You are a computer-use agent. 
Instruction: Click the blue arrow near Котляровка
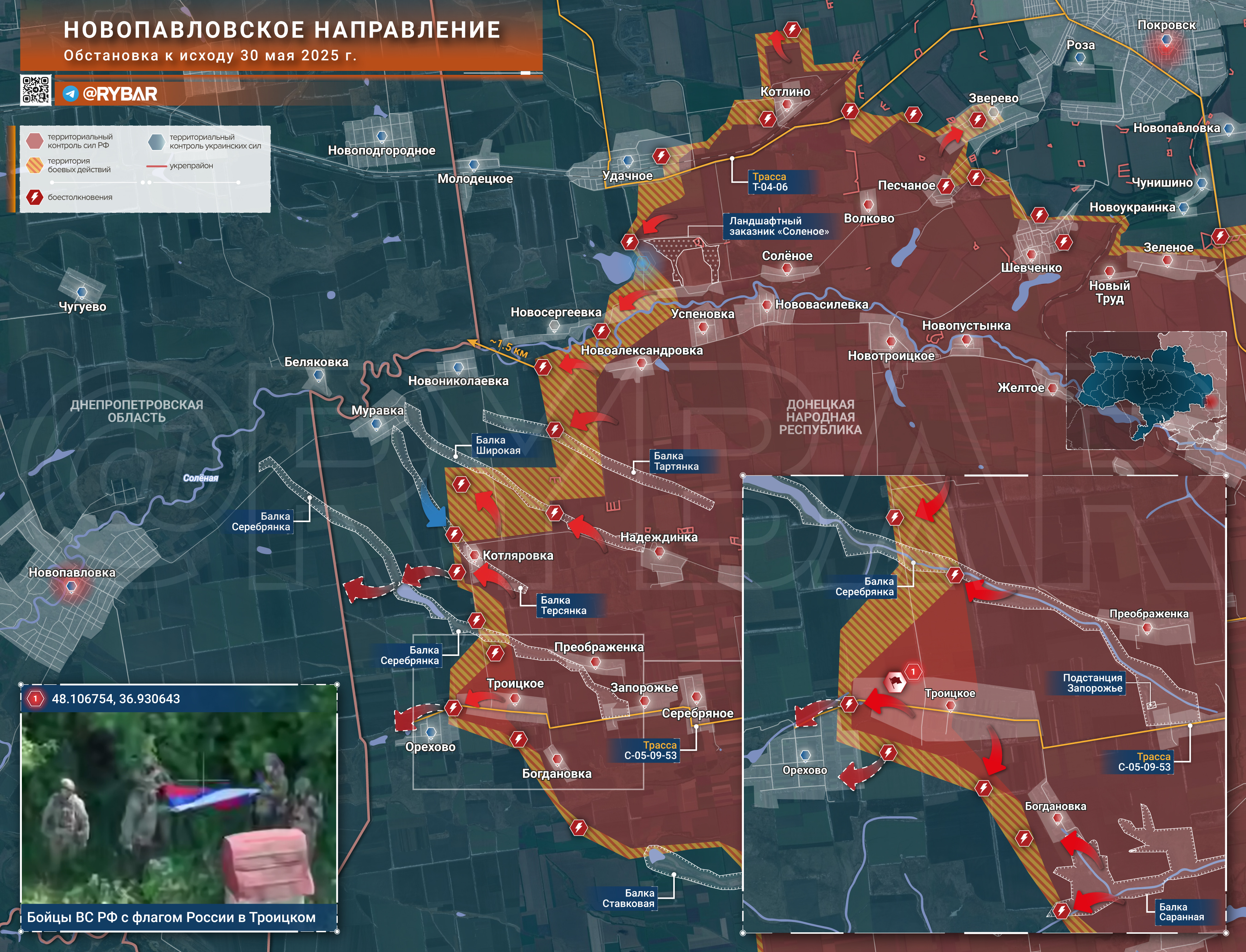434,507
